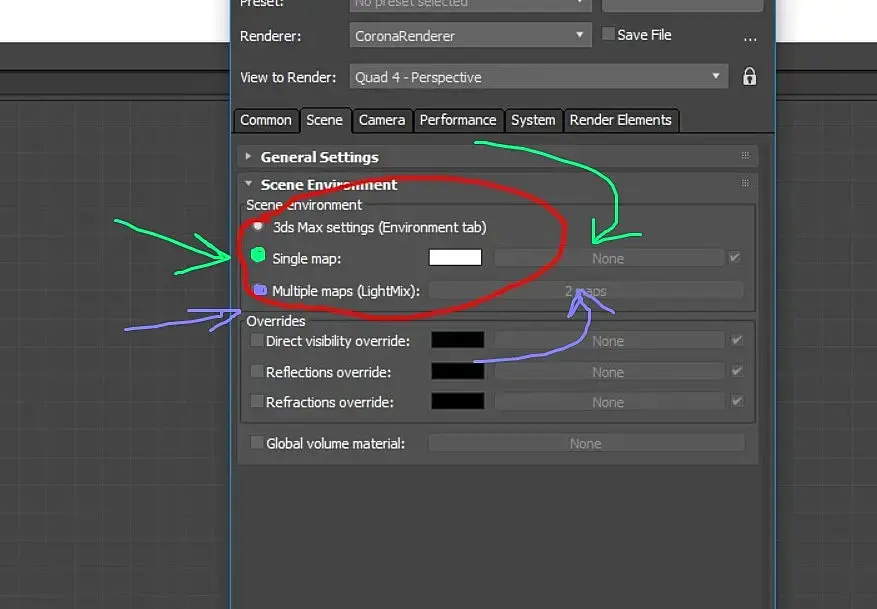877x609 pixels.
Task: Toggle the map checkbox for Refractions override
Action: coord(737,401)
